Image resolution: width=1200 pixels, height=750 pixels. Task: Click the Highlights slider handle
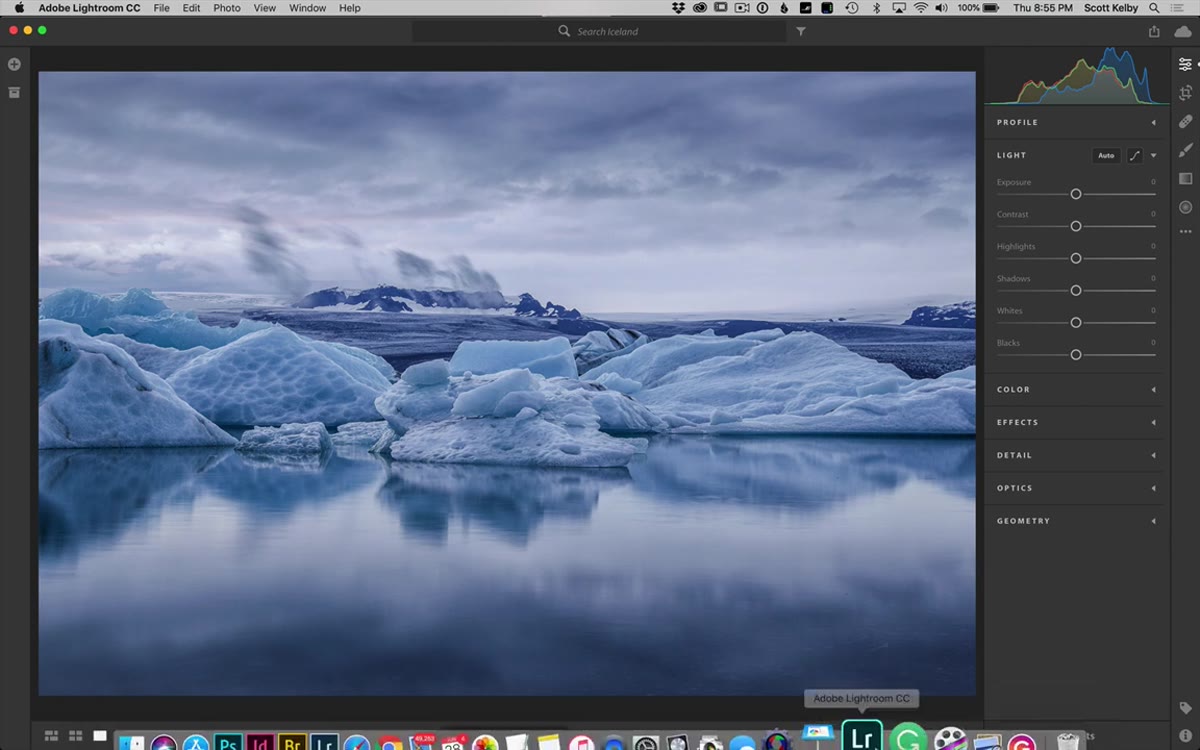1076,258
